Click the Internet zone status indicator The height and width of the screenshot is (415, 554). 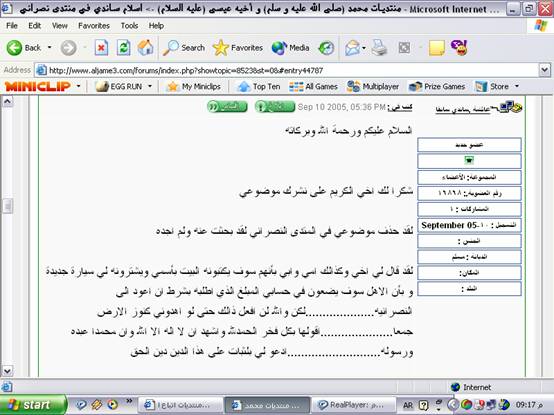click(x=471, y=387)
